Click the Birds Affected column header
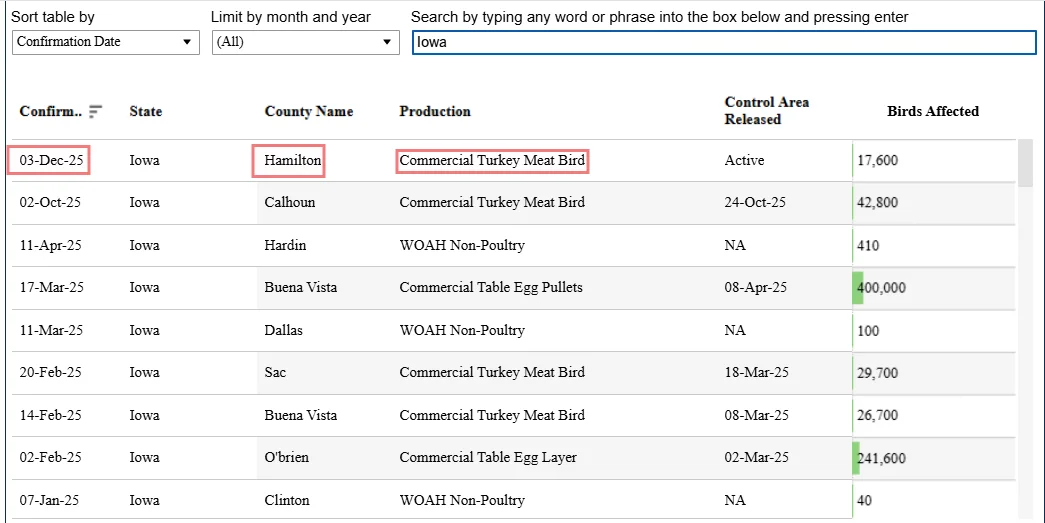Image resolution: width=1045 pixels, height=523 pixels. (932, 111)
